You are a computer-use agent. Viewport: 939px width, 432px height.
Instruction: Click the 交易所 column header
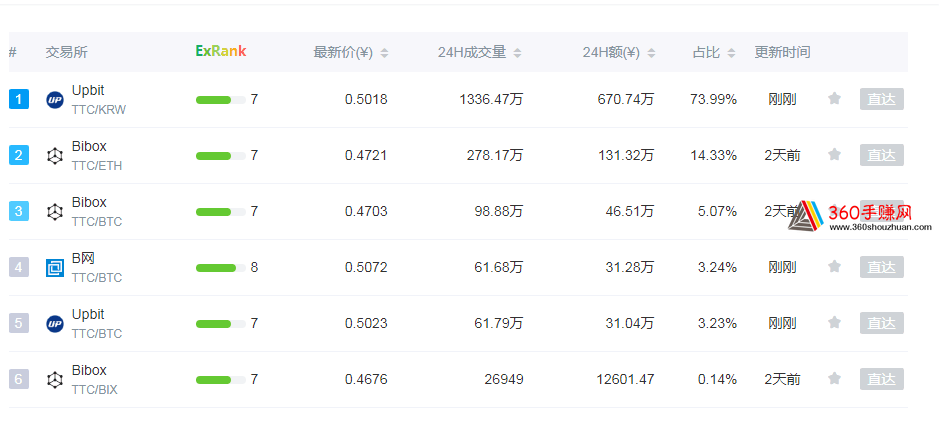66,53
